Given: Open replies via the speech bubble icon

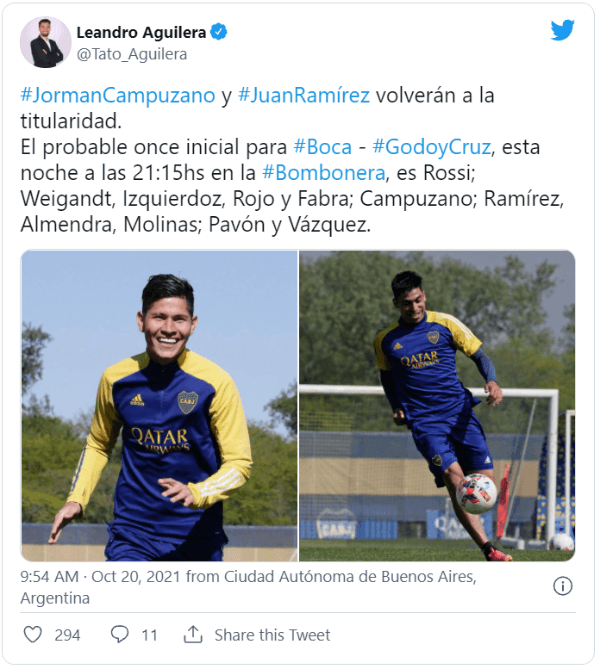Looking at the screenshot, I should pyautogui.click(x=119, y=634).
